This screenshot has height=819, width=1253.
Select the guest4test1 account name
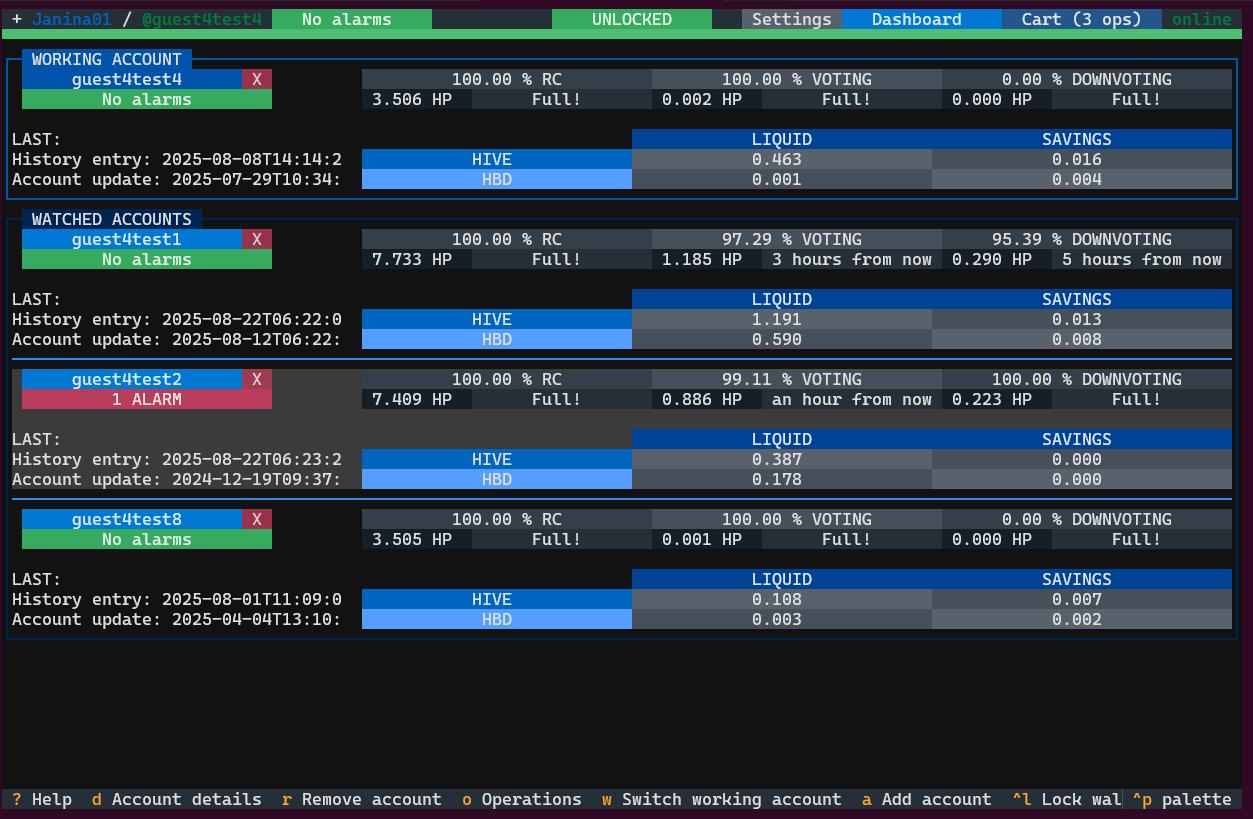(x=132, y=239)
